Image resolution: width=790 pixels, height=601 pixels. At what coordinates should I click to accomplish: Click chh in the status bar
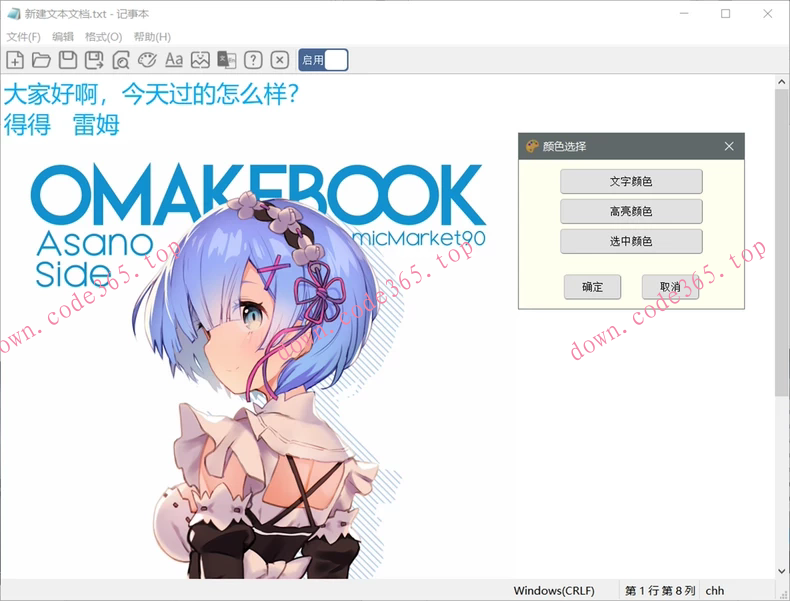click(x=715, y=590)
